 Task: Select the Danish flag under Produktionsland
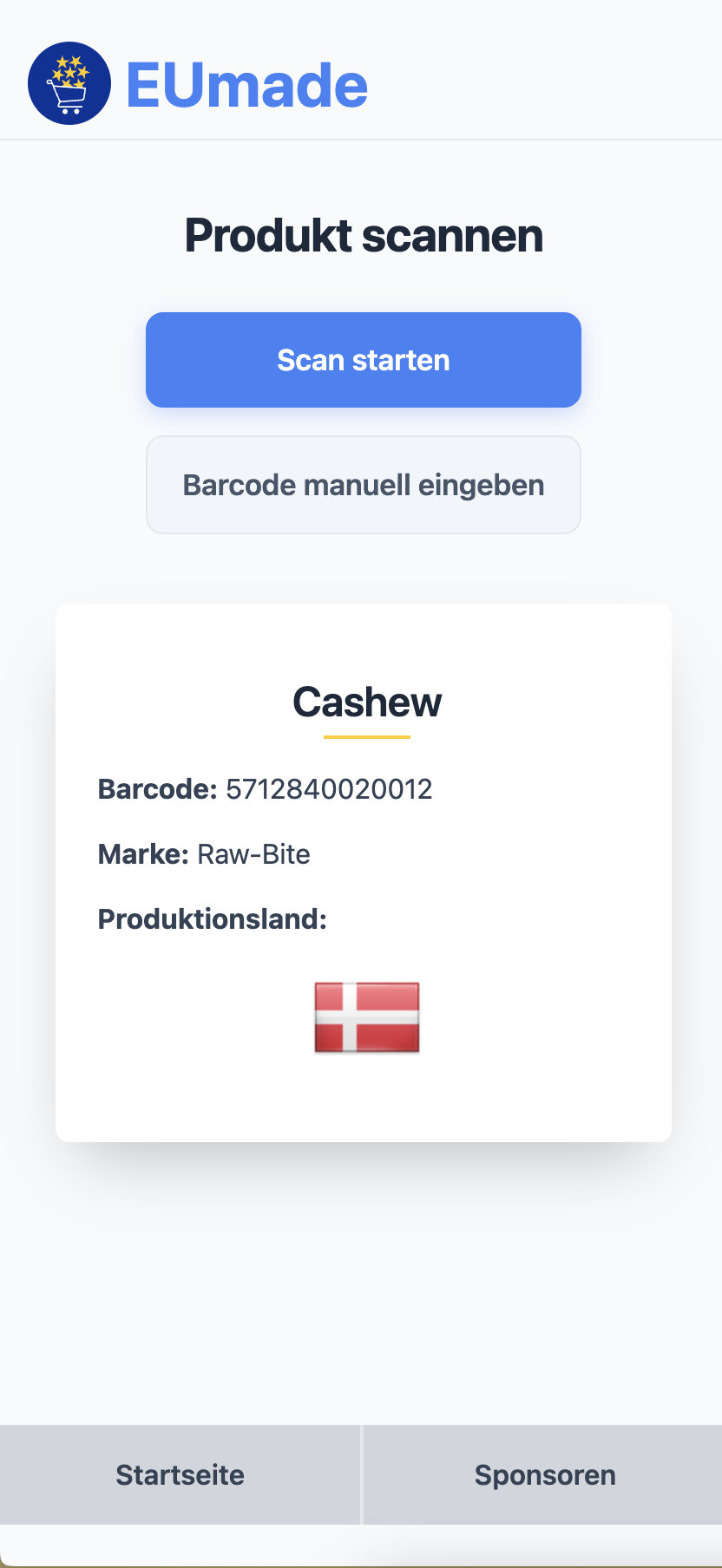(366, 1019)
